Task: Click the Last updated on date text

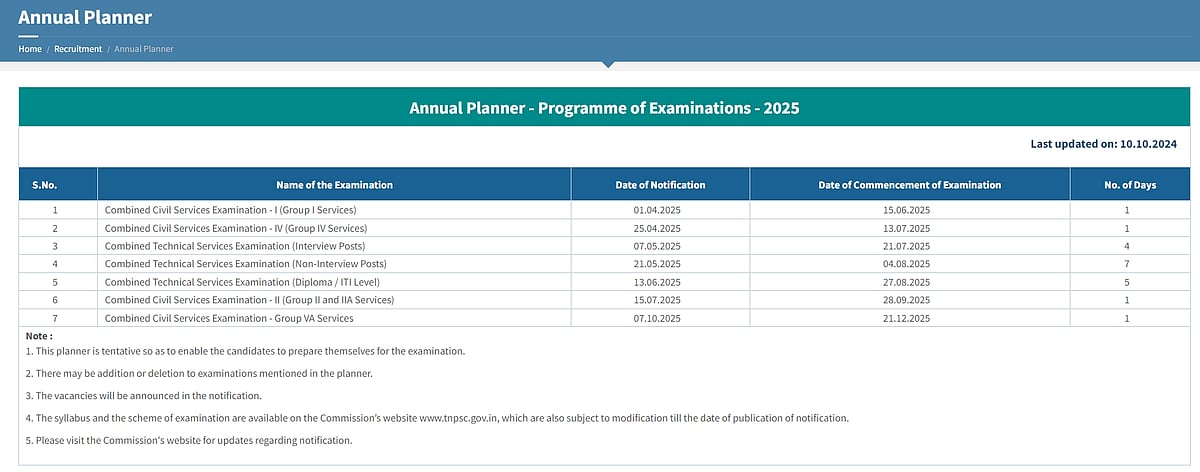Action: [1103, 144]
